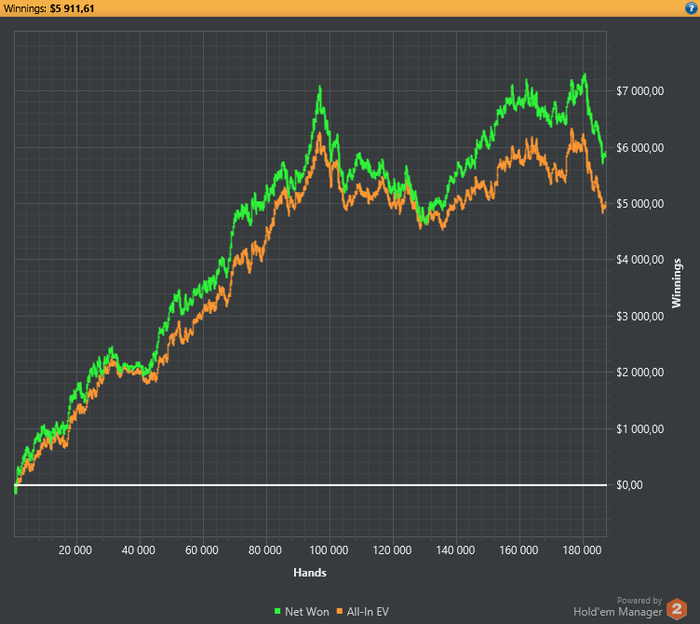Click the orange All-In EV legend square
Viewport: 700px width, 624px height.
click(x=338, y=610)
